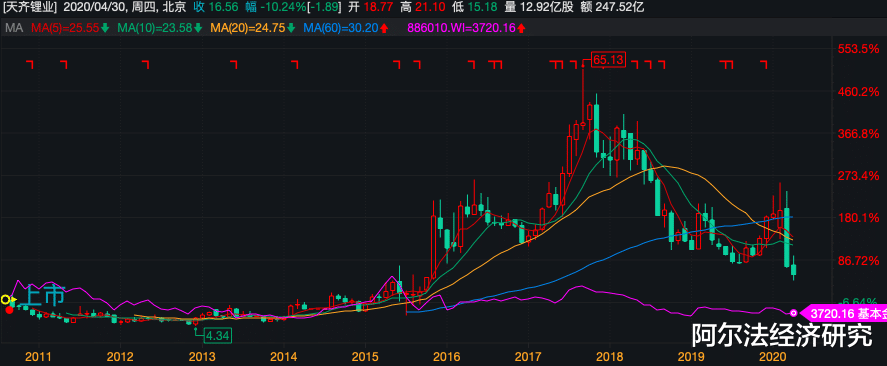Select the MA(60)=30.20 legend entry
The height and width of the screenshot is (366, 887).
pyautogui.click(x=341, y=28)
